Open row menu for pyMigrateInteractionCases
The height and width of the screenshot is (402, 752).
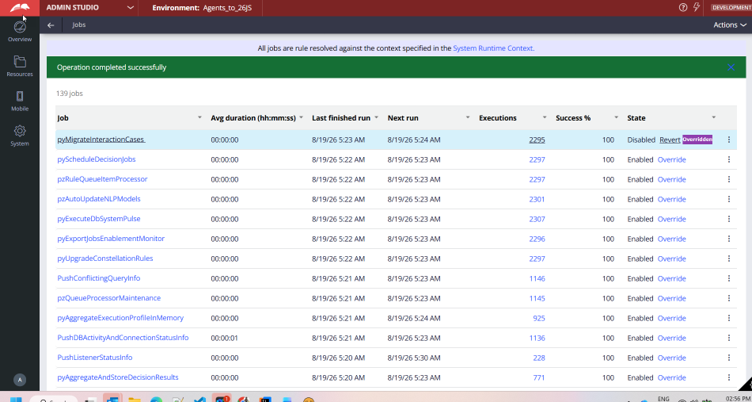(x=729, y=140)
